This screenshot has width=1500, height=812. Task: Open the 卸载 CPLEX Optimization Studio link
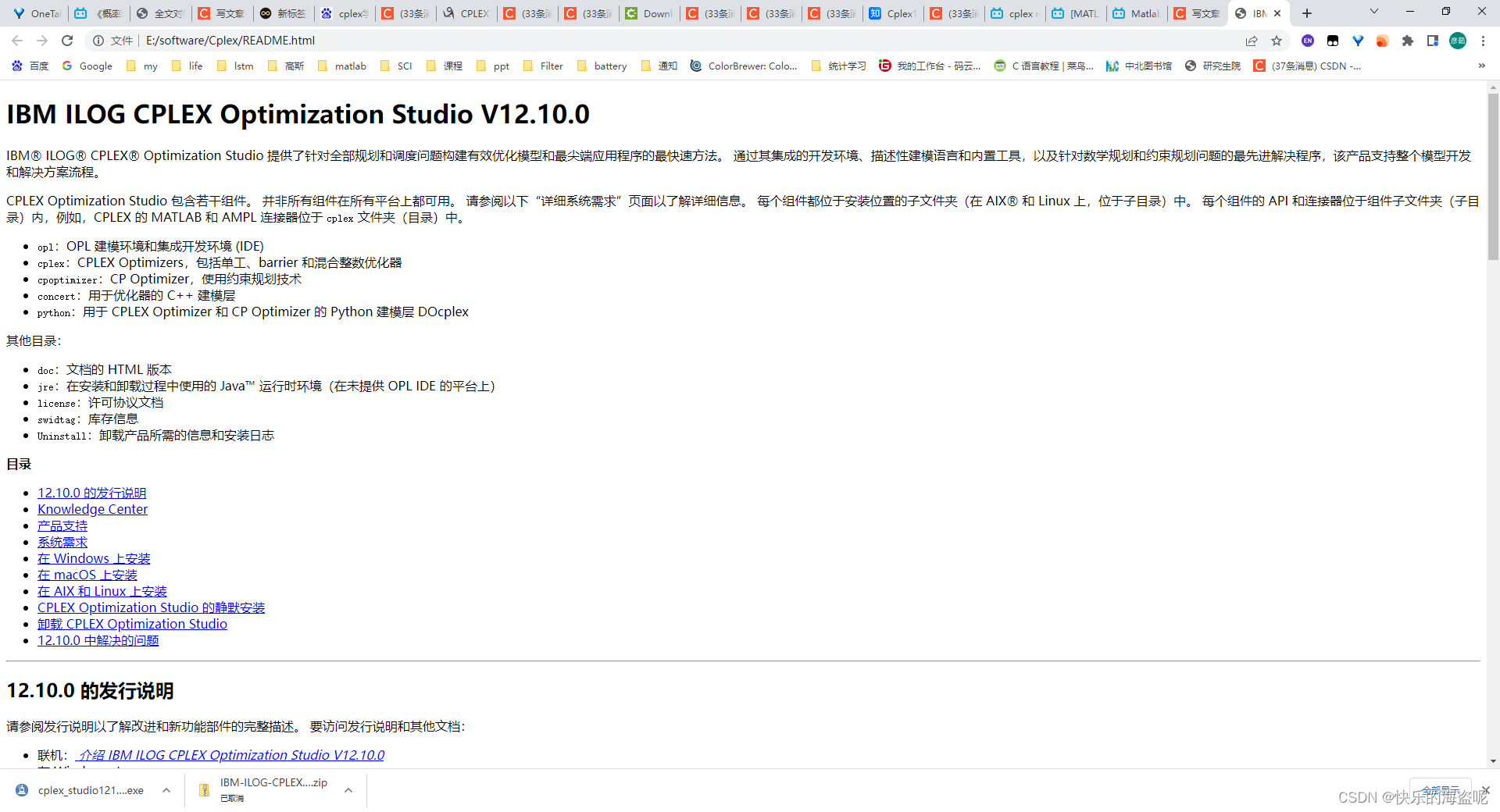[132, 624]
